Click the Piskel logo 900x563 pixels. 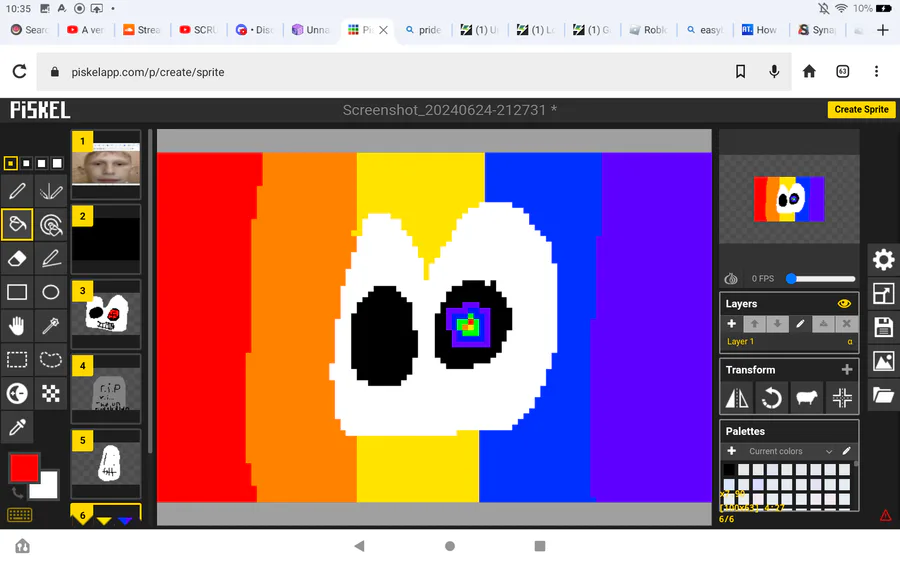(x=40, y=110)
